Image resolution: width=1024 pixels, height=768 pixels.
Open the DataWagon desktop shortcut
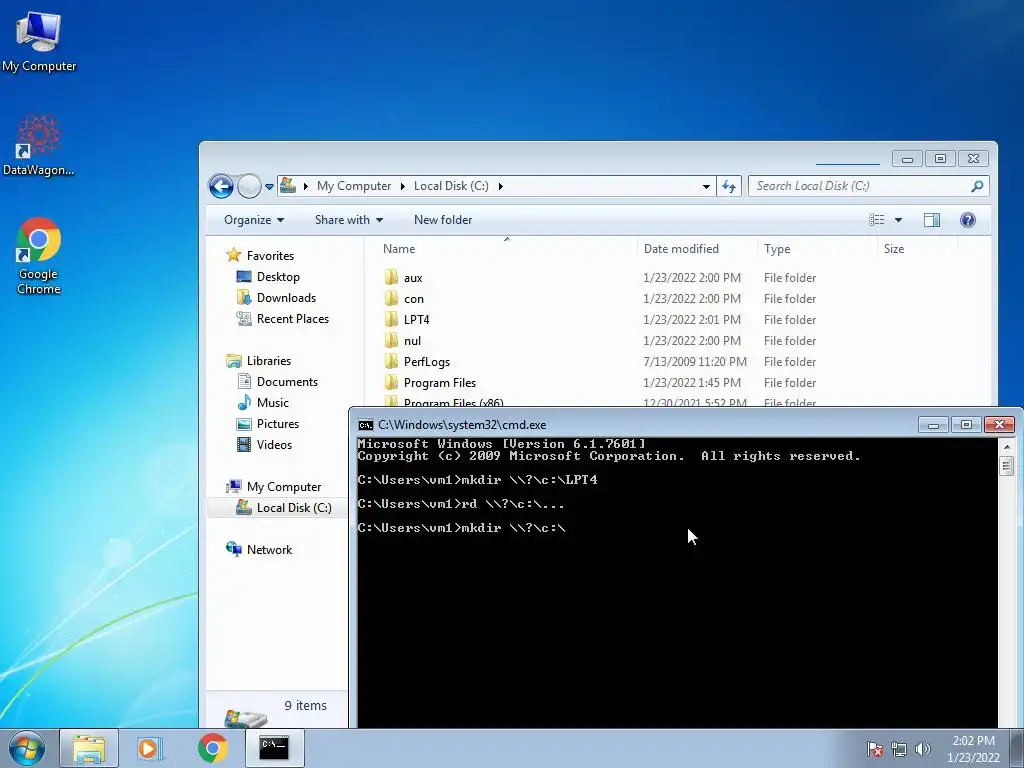tap(38, 146)
